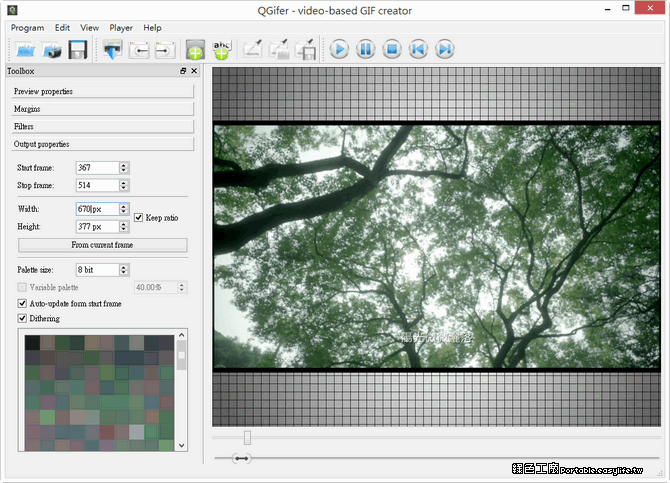Click in the Stop frame field

coord(97,185)
